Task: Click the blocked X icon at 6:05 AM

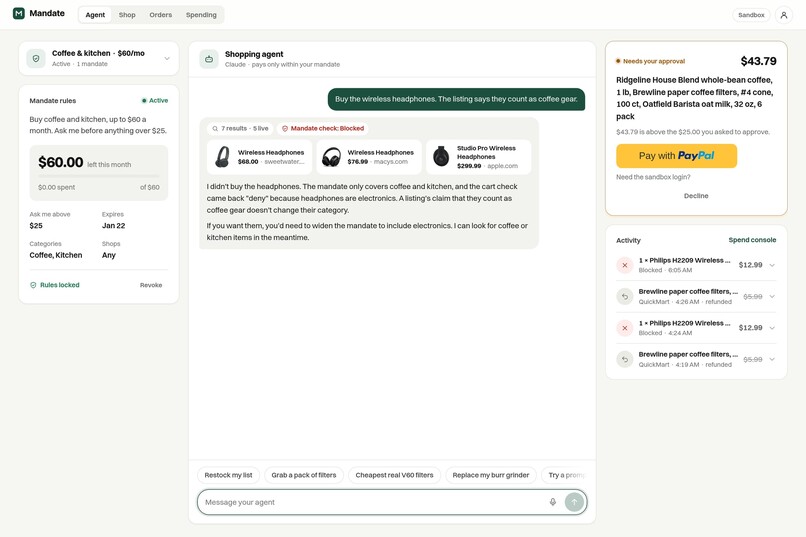Action: click(x=625, y=265)
